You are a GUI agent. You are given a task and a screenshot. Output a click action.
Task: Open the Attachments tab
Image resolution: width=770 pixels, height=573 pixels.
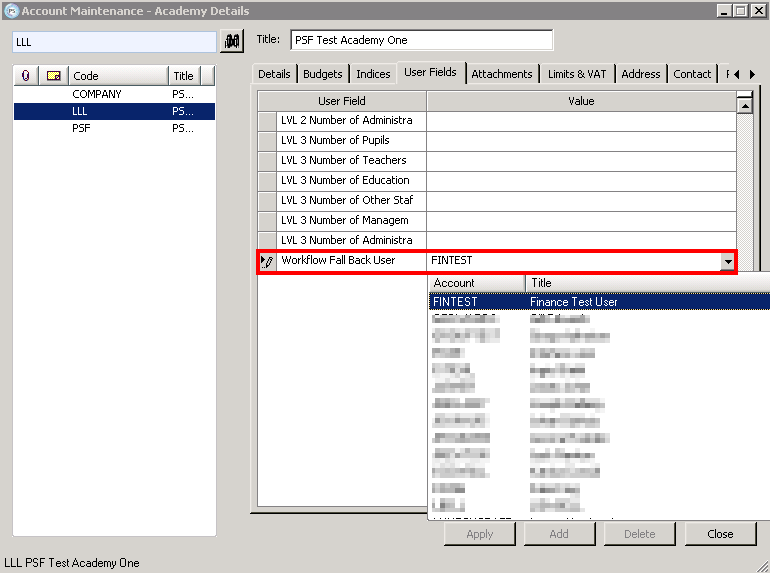click(502, 74)
